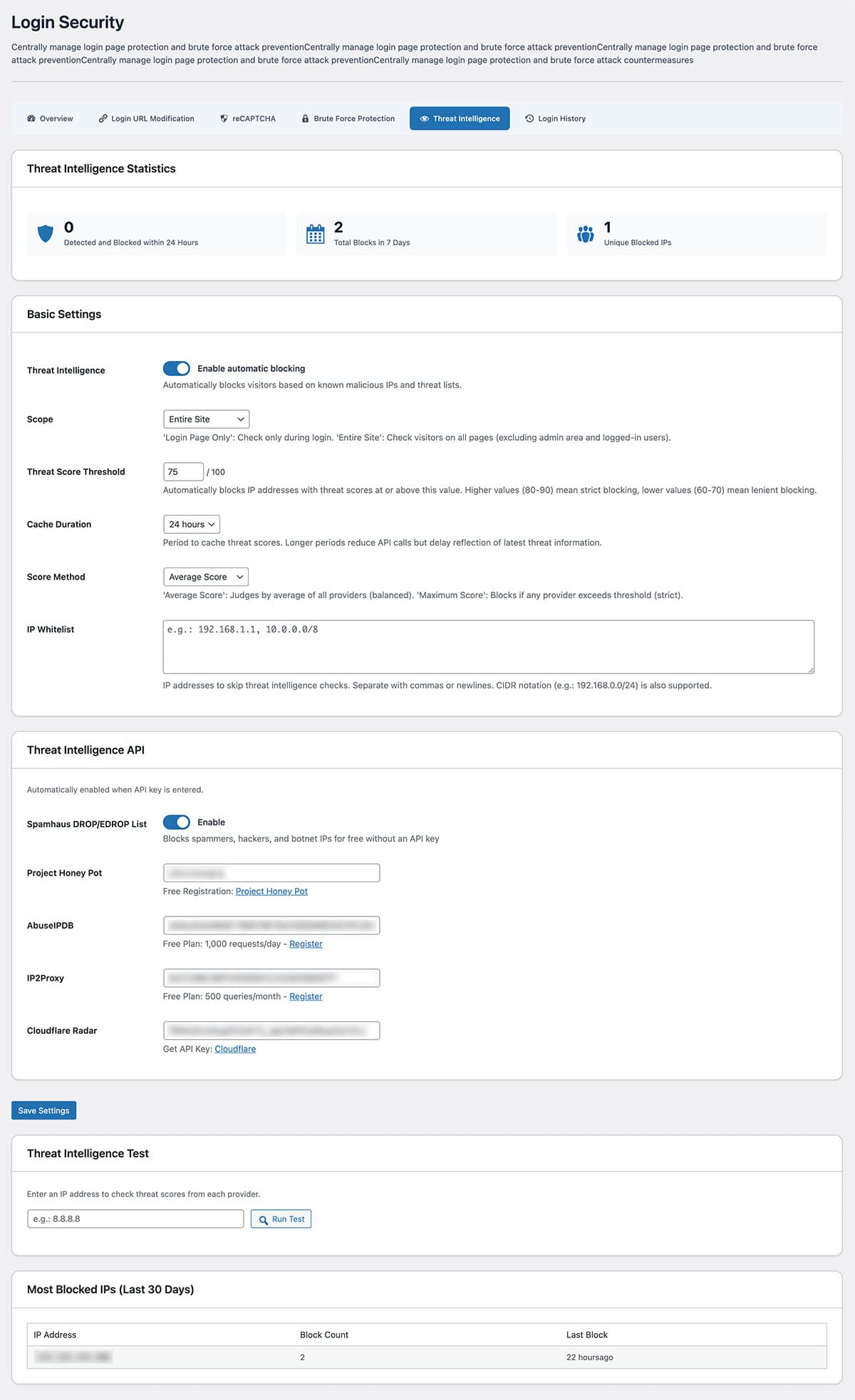Open the reCAPTCHA tab
Screen dimensions: 855x1400
[247, 119]
